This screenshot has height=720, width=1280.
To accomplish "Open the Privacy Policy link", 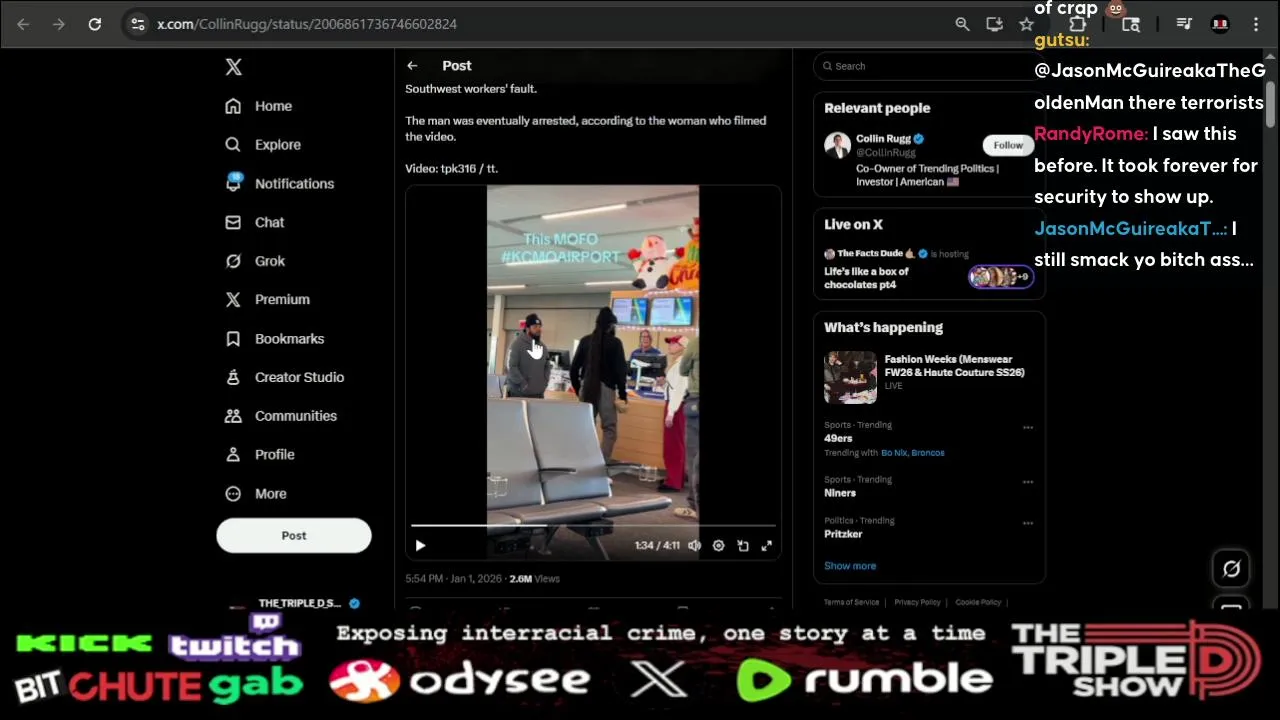I will pyautogui.click(x=917, y=602).
